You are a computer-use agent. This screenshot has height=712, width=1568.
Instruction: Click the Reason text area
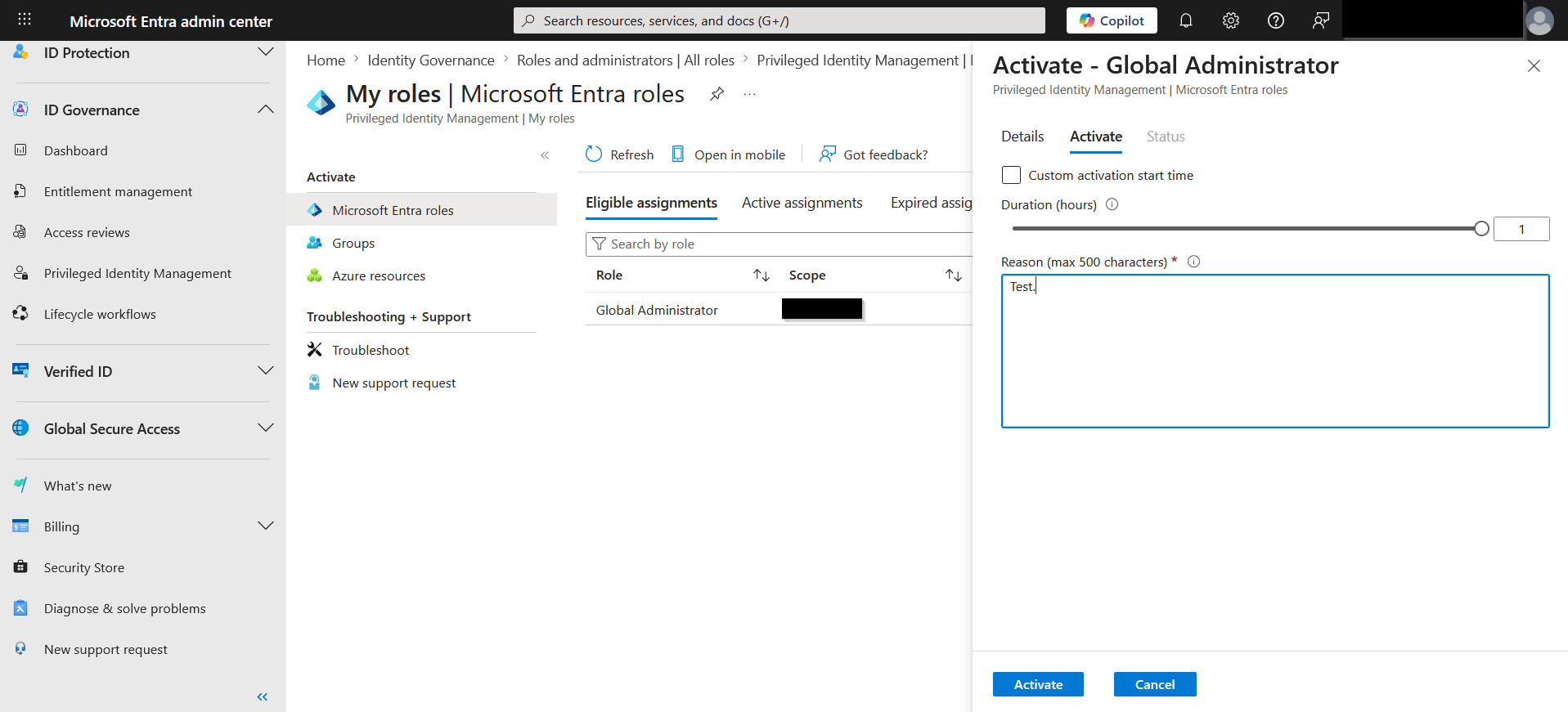click(1275, 351)
